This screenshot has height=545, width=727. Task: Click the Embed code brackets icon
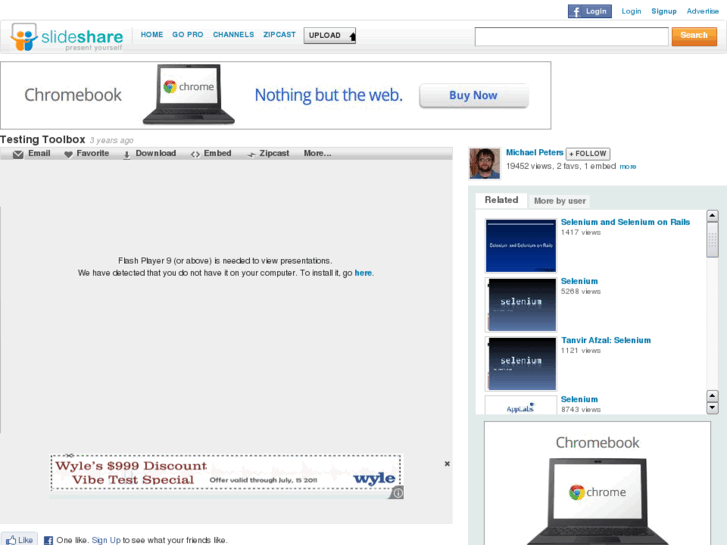coord(195,154)
